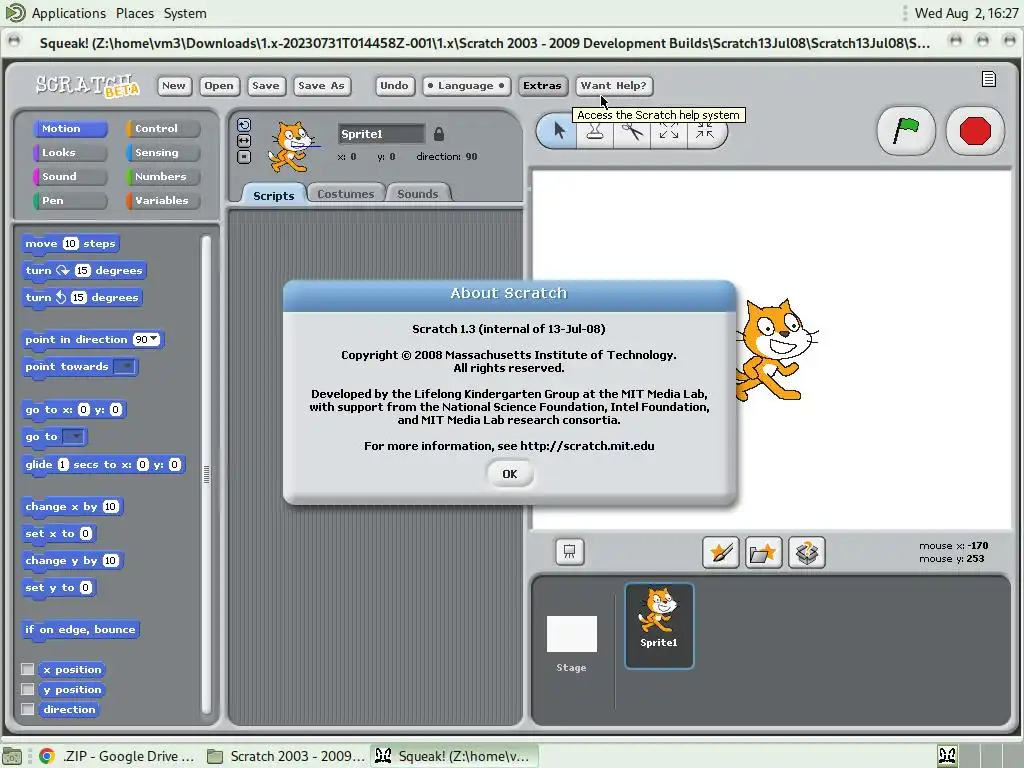Click the Save button
Viewport: 1024px width, 768px height.
266,86
